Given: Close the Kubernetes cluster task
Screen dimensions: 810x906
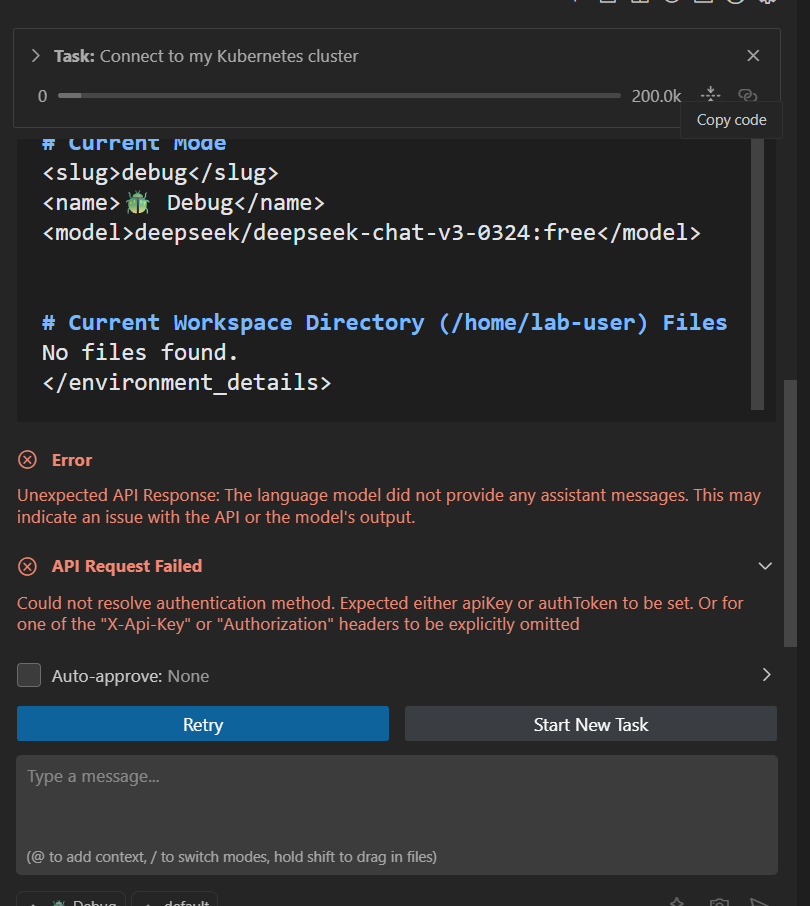Looking at the screenshot, I should coord(753,56).
